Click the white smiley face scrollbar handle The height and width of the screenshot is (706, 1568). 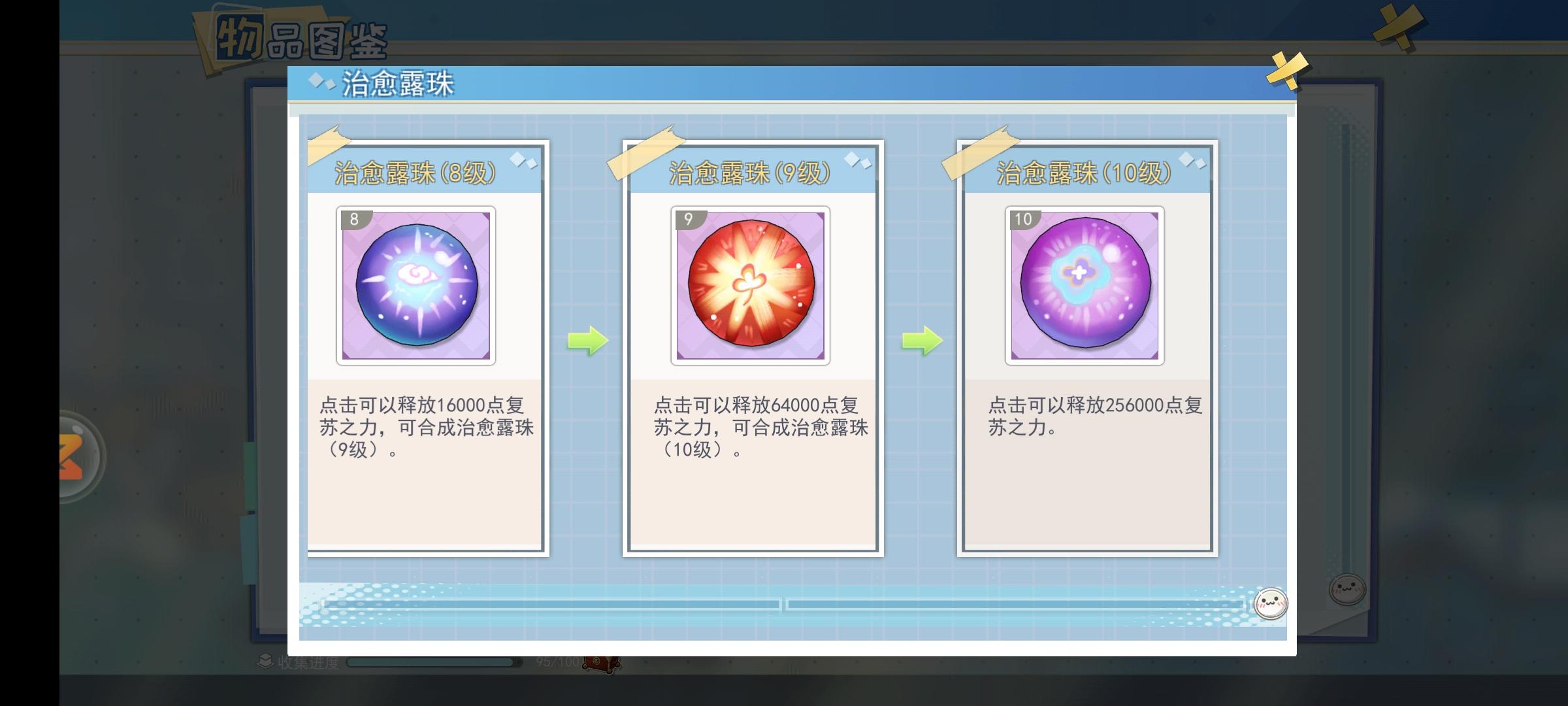[1271, 603]
